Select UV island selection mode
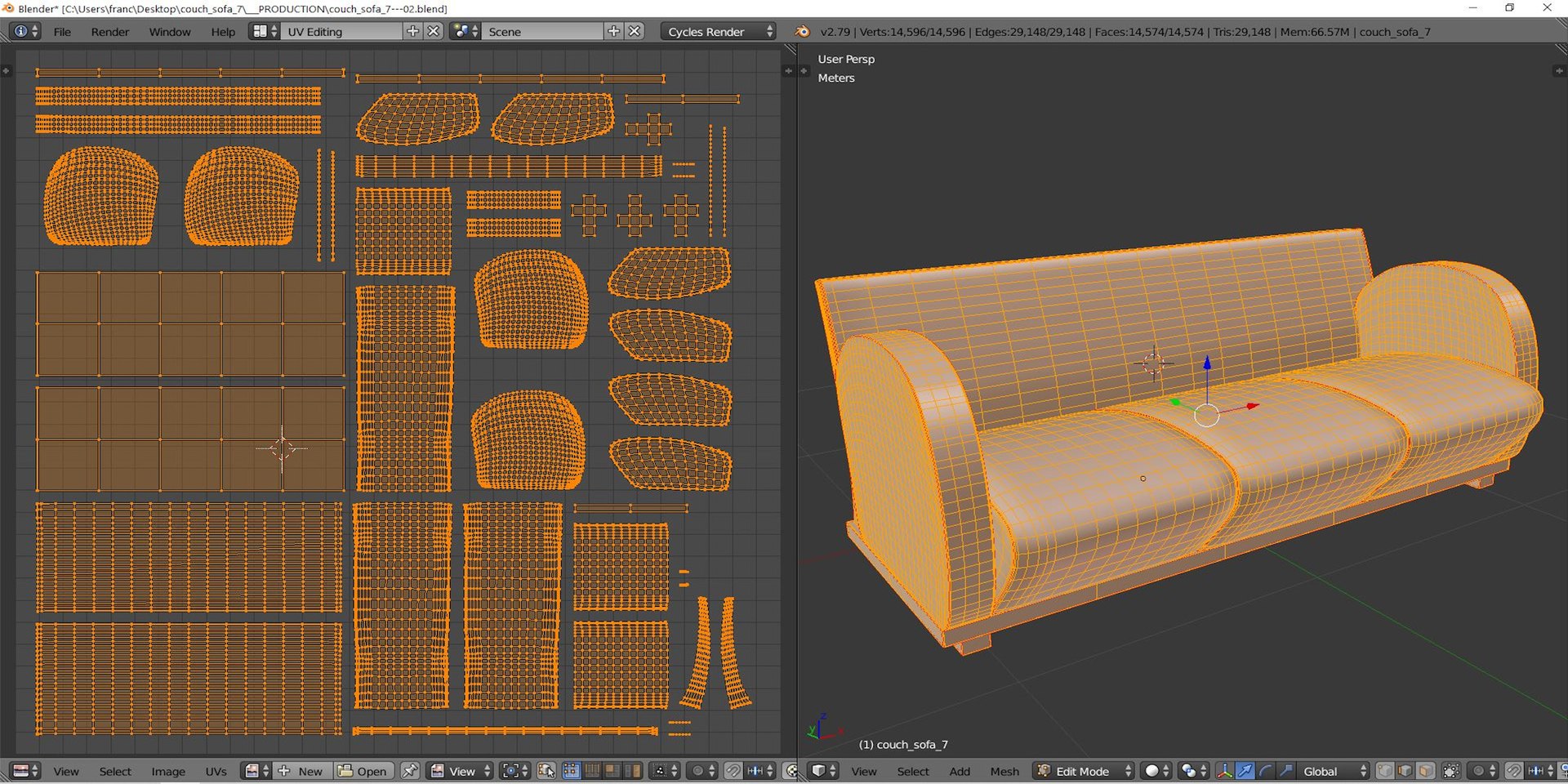Screen dimensions: 1568x784 pos(632,771)
